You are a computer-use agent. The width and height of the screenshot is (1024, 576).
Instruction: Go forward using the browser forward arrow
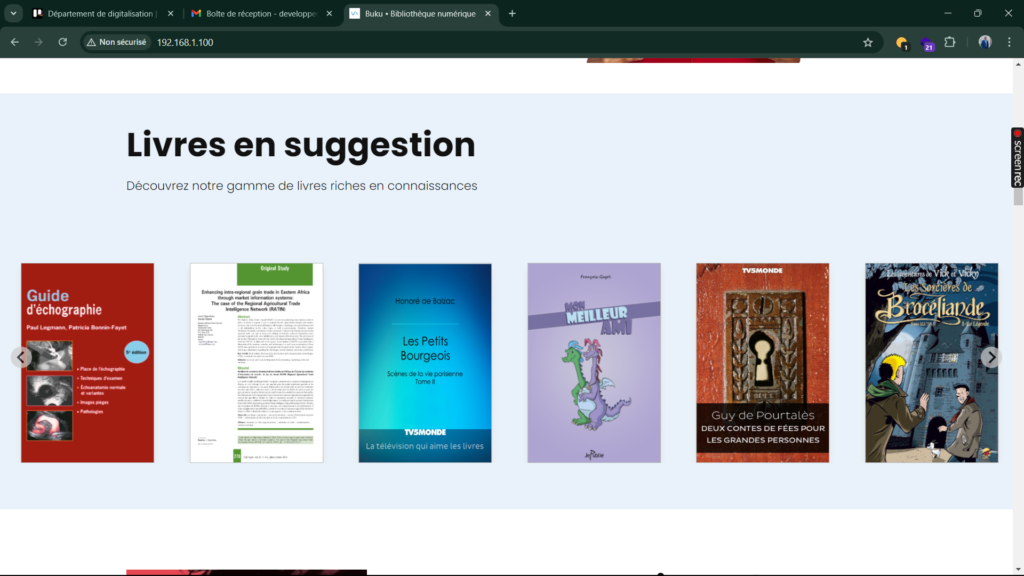(x=39, y=42)
